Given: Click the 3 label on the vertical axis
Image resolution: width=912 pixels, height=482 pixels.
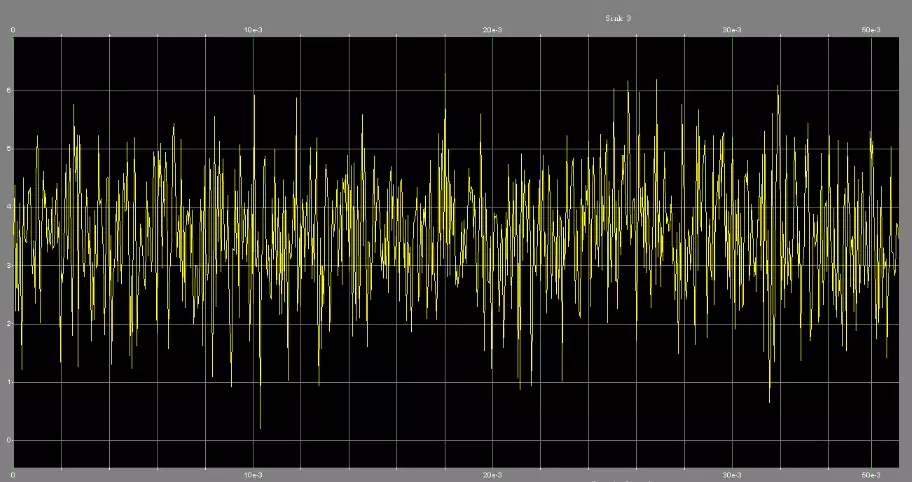Looking at the screenshot, I should 9,265.
